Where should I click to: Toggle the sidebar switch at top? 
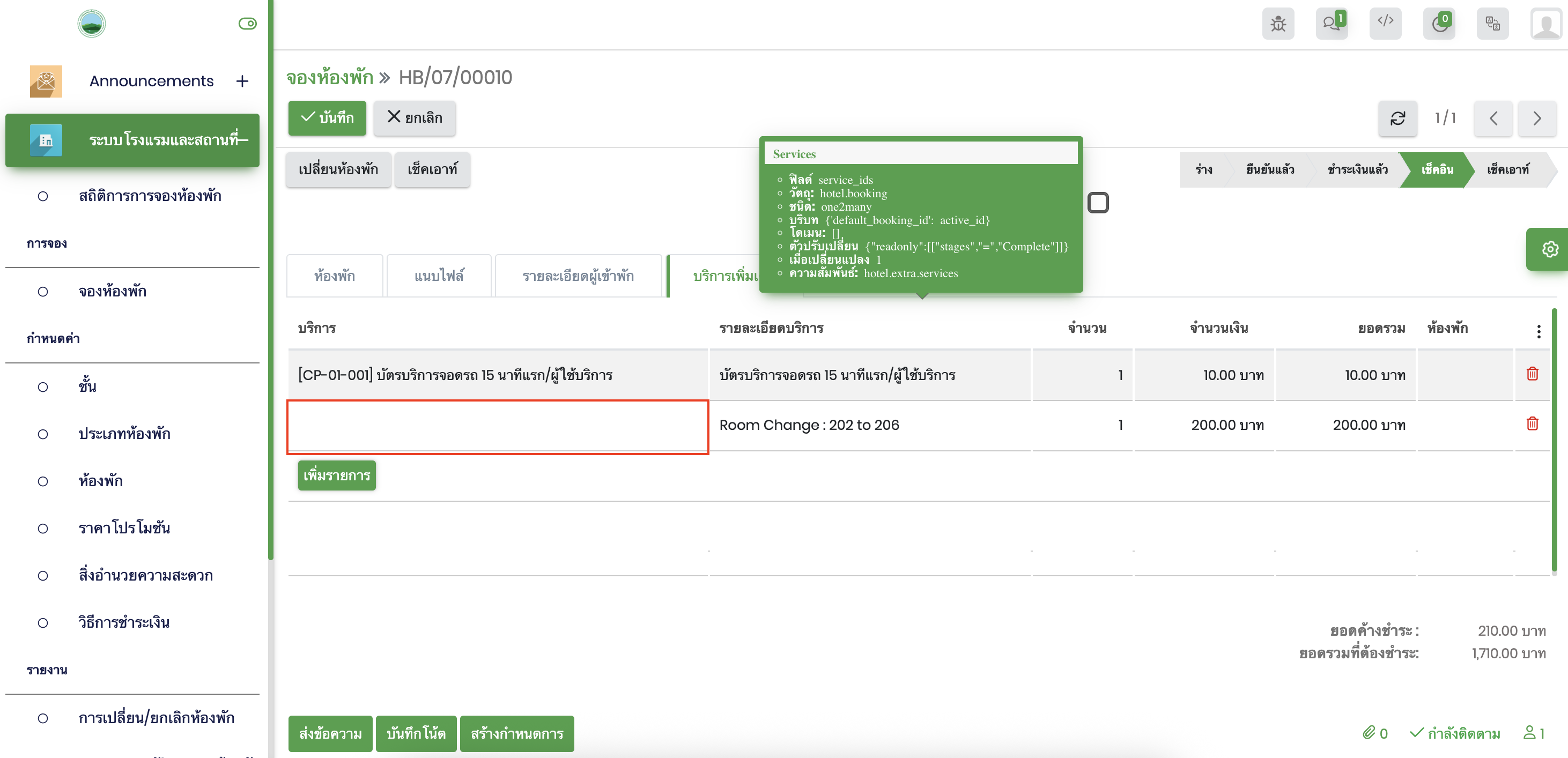click(x=247, y=24)
